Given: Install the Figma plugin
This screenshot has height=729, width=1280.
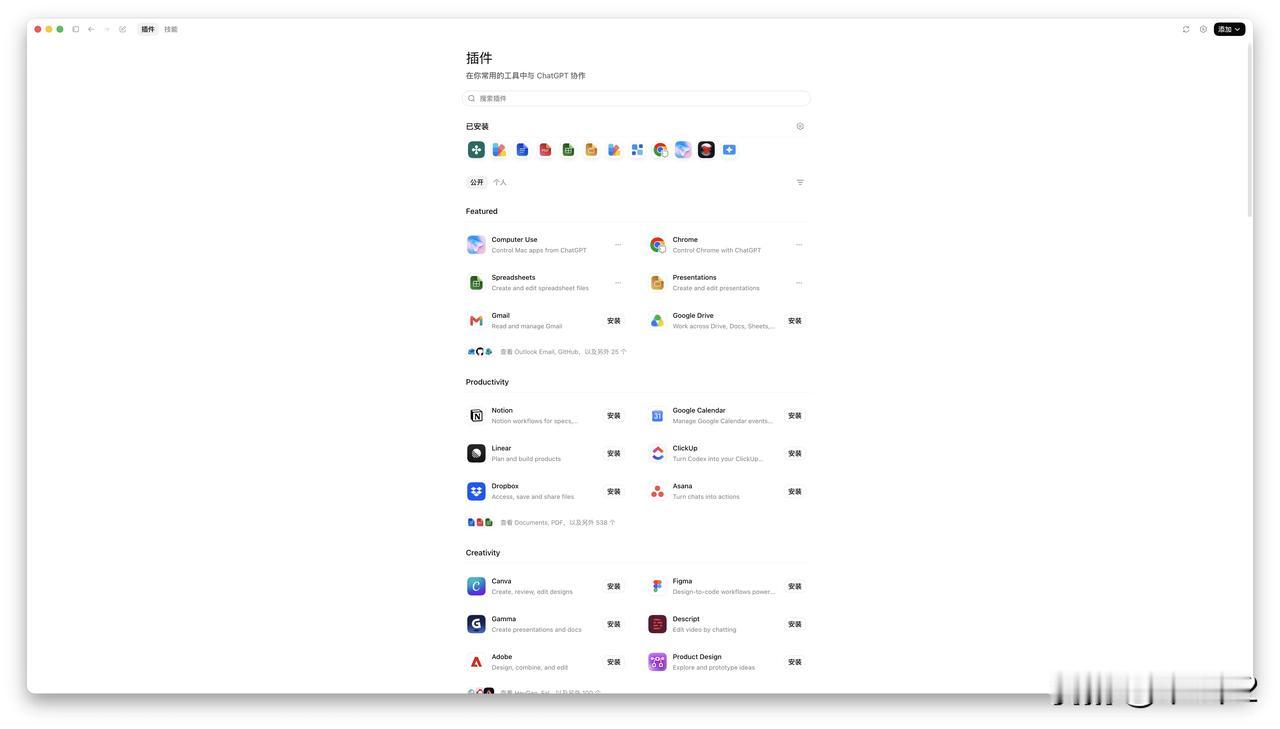Looking at the screenshot, I should [x=795, y=587].
